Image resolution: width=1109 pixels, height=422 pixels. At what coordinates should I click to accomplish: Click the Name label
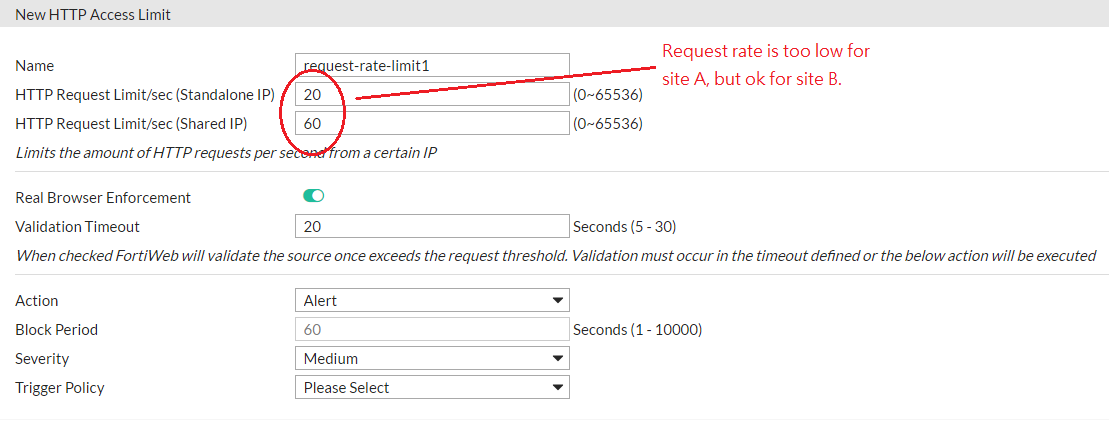click(35, 66)
